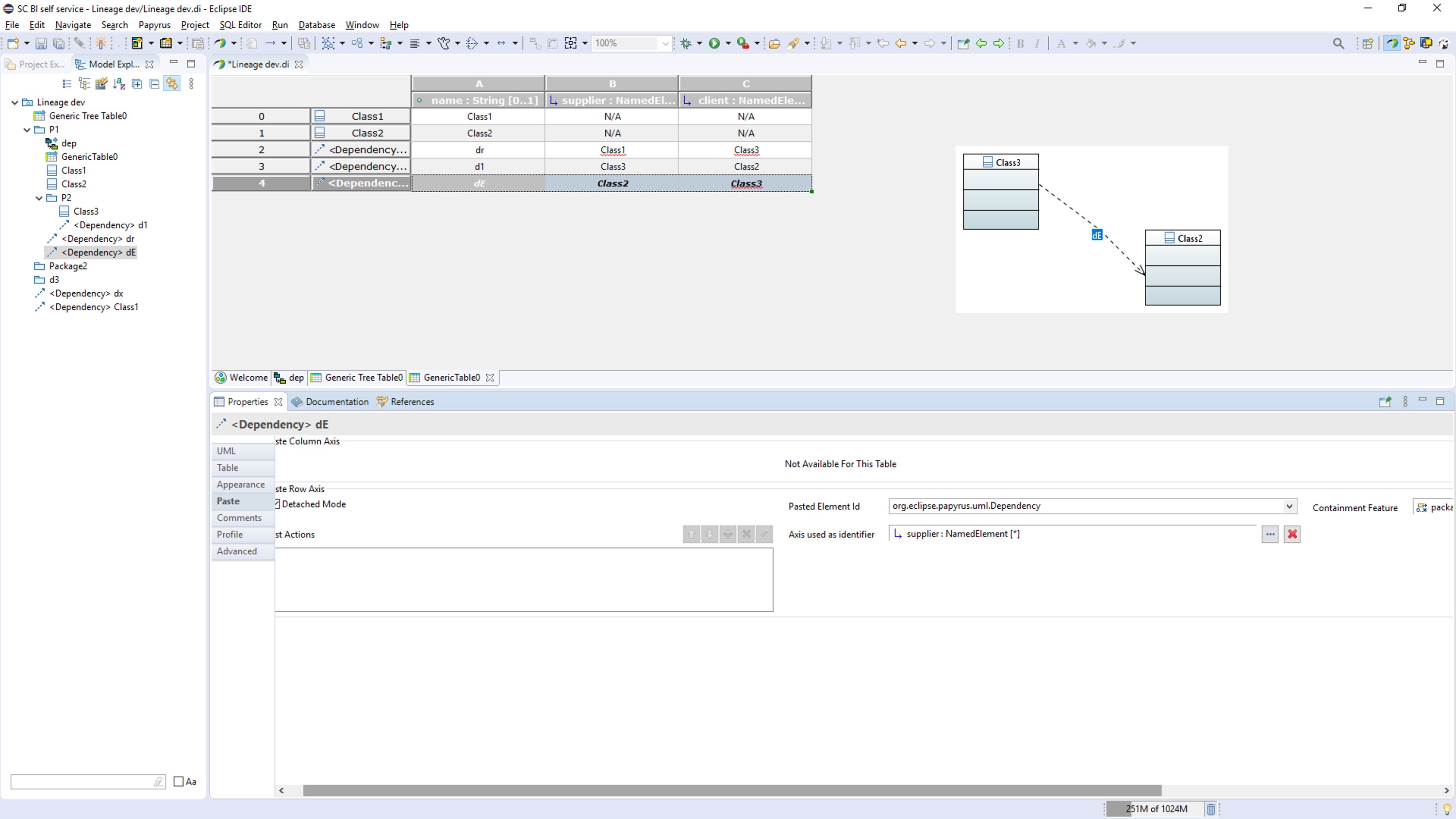The width and height of the screenshot is (1456, 819).
Task: Click Expand All icon in Model Explorer
Action: coord(137,84)
